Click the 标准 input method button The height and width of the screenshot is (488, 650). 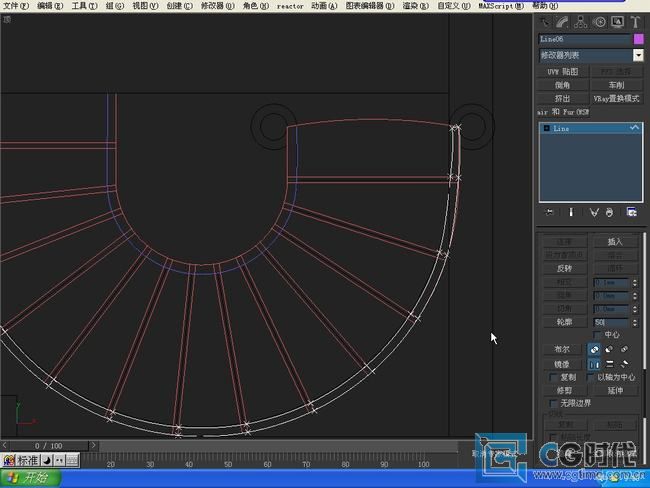(27, 460)
